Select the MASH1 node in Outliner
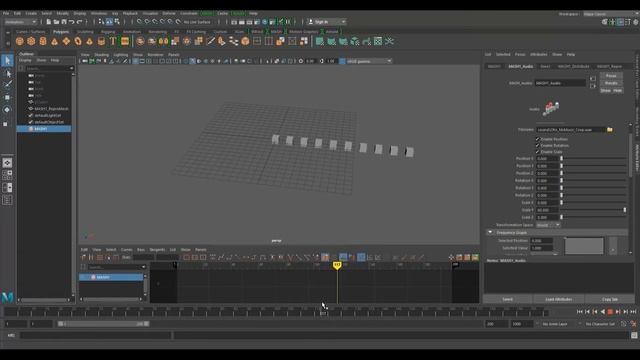Image resolution: width=640 pixels, height=360 pixels. click(x=44, y=129)
